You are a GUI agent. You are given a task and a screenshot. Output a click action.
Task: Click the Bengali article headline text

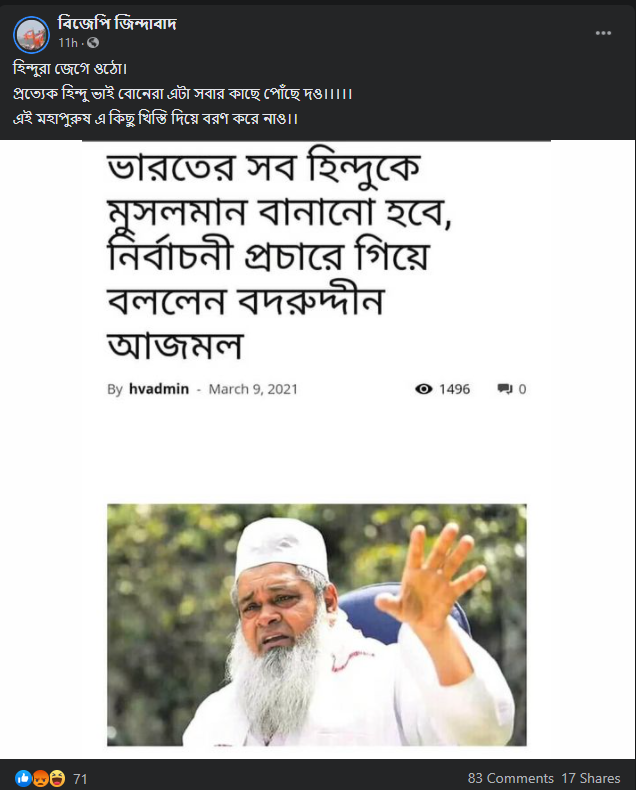point(280,253)
